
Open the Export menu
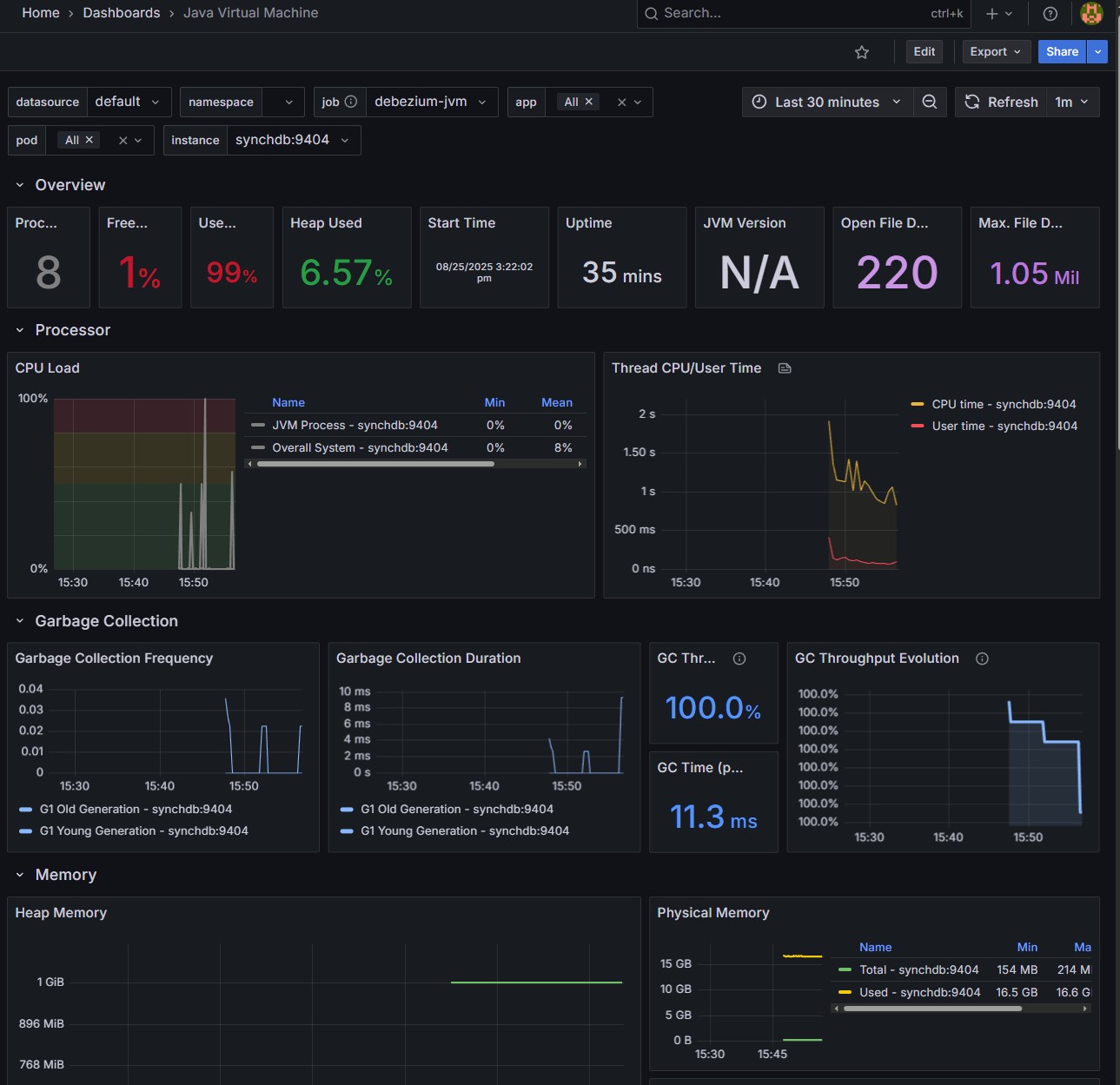click(995, 52)
